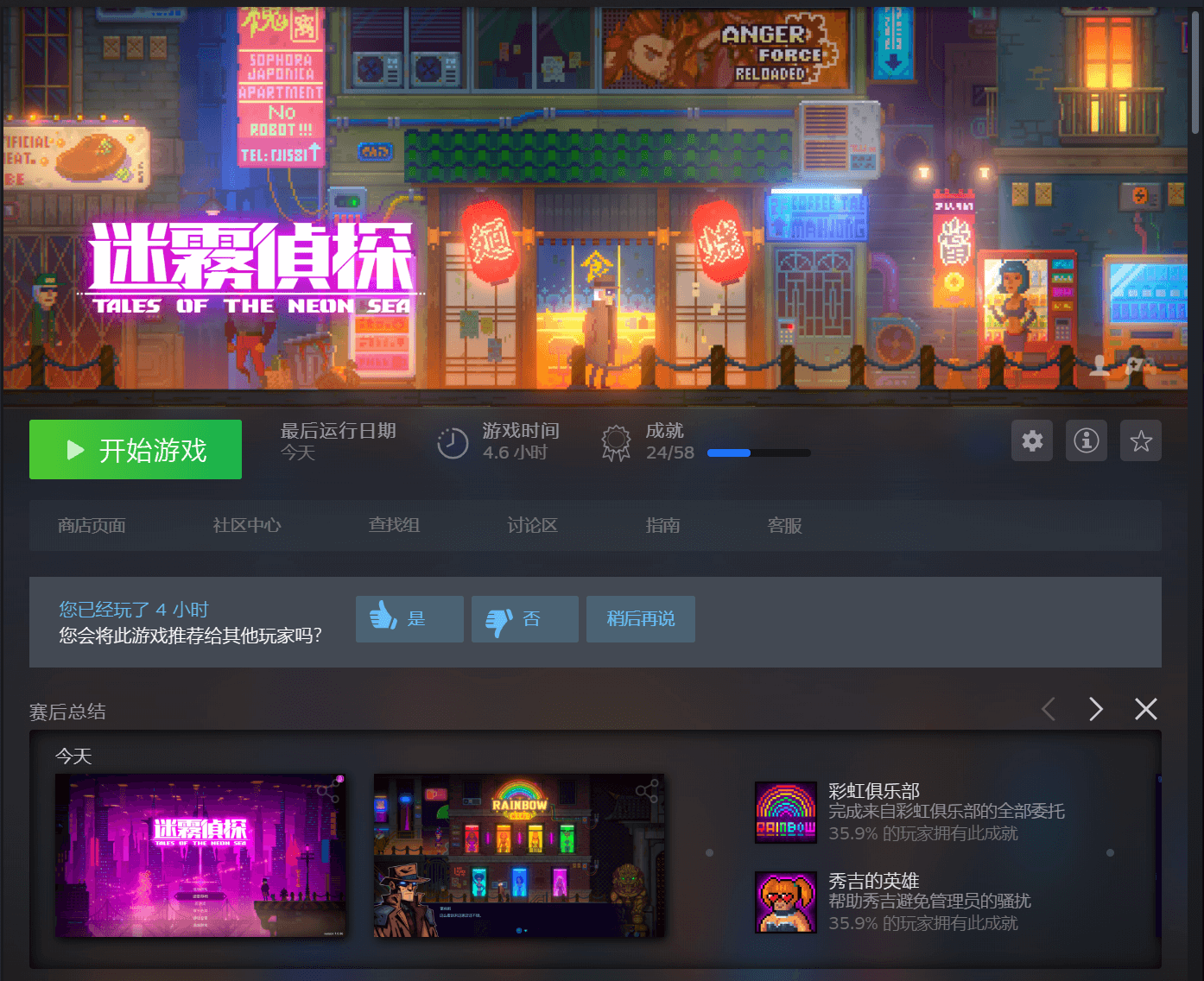
Task: Go to the previous 赛后总结 page
Action: pos(1049,709)
